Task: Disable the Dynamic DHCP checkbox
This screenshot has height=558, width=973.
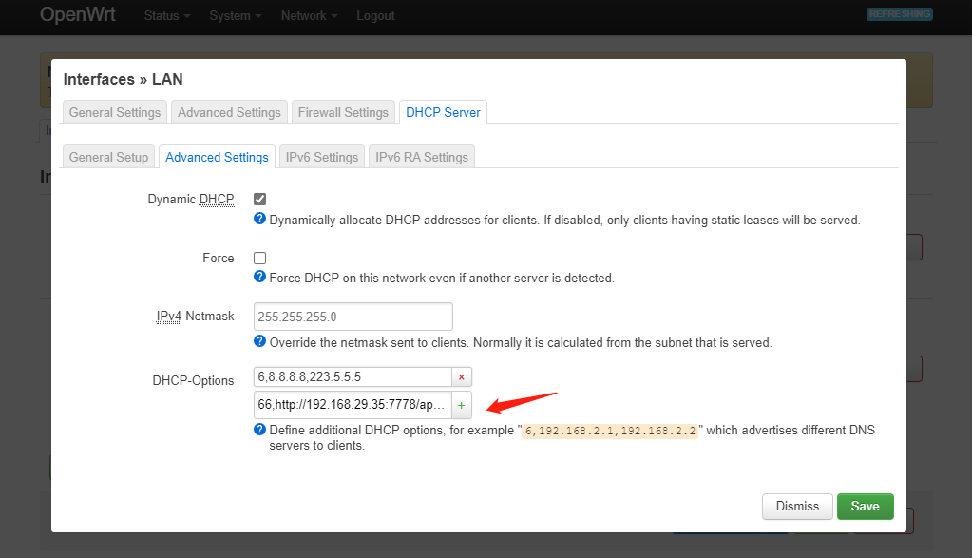Action: (x=260, y=199)
